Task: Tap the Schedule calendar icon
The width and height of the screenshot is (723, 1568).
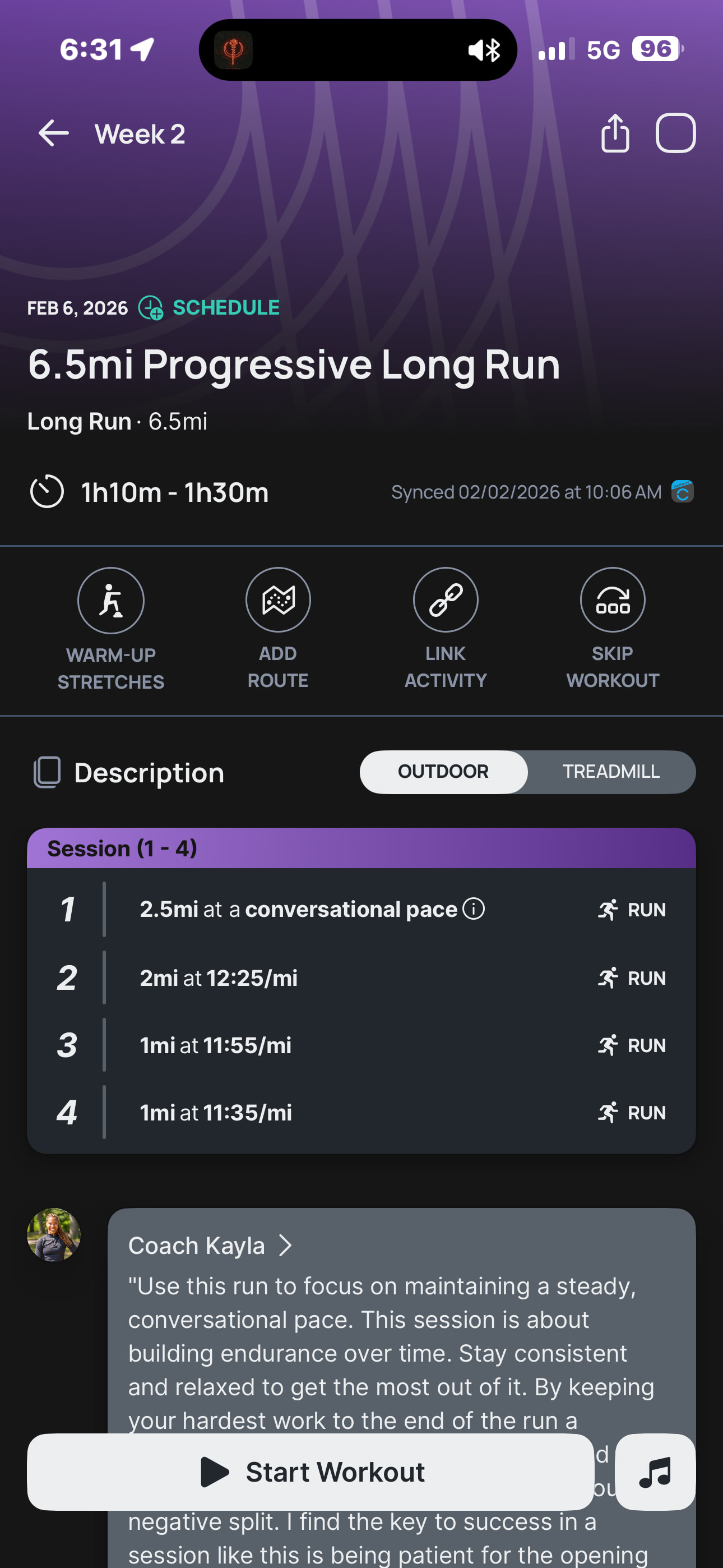Action: [150, 308]
